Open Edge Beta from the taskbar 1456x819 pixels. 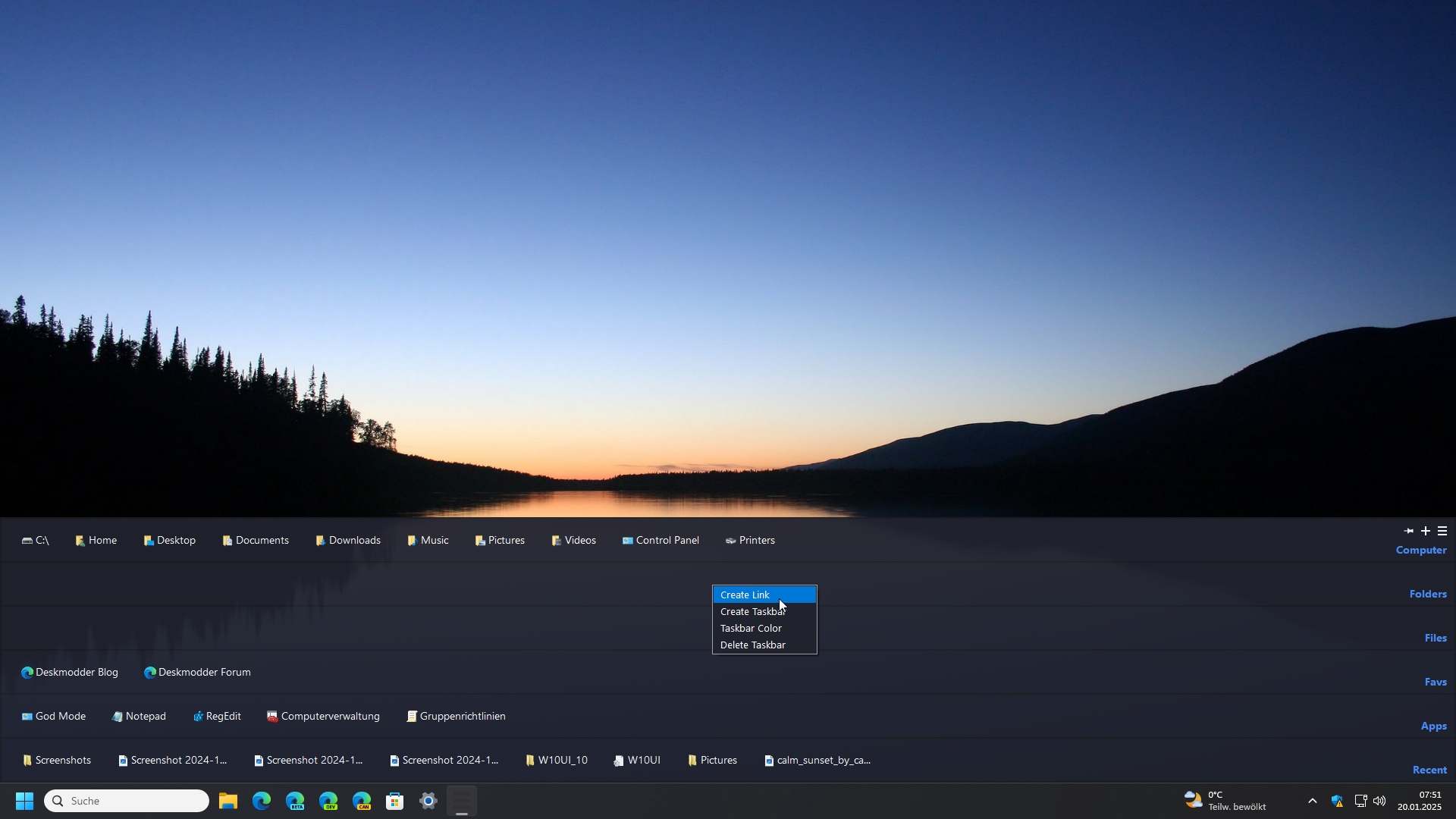295,802
